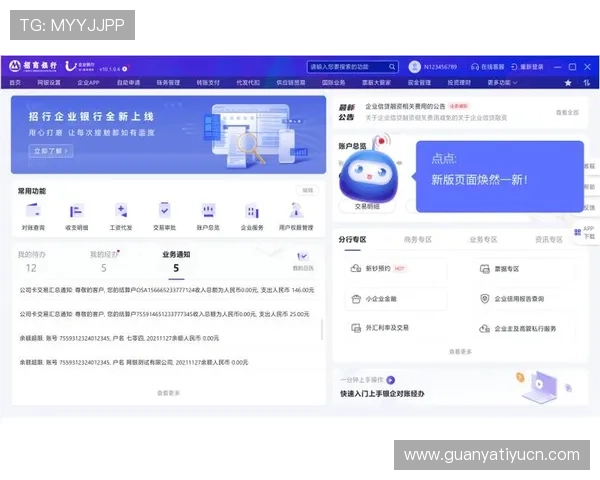Launch the 工资代发 payroll icon

121,217
